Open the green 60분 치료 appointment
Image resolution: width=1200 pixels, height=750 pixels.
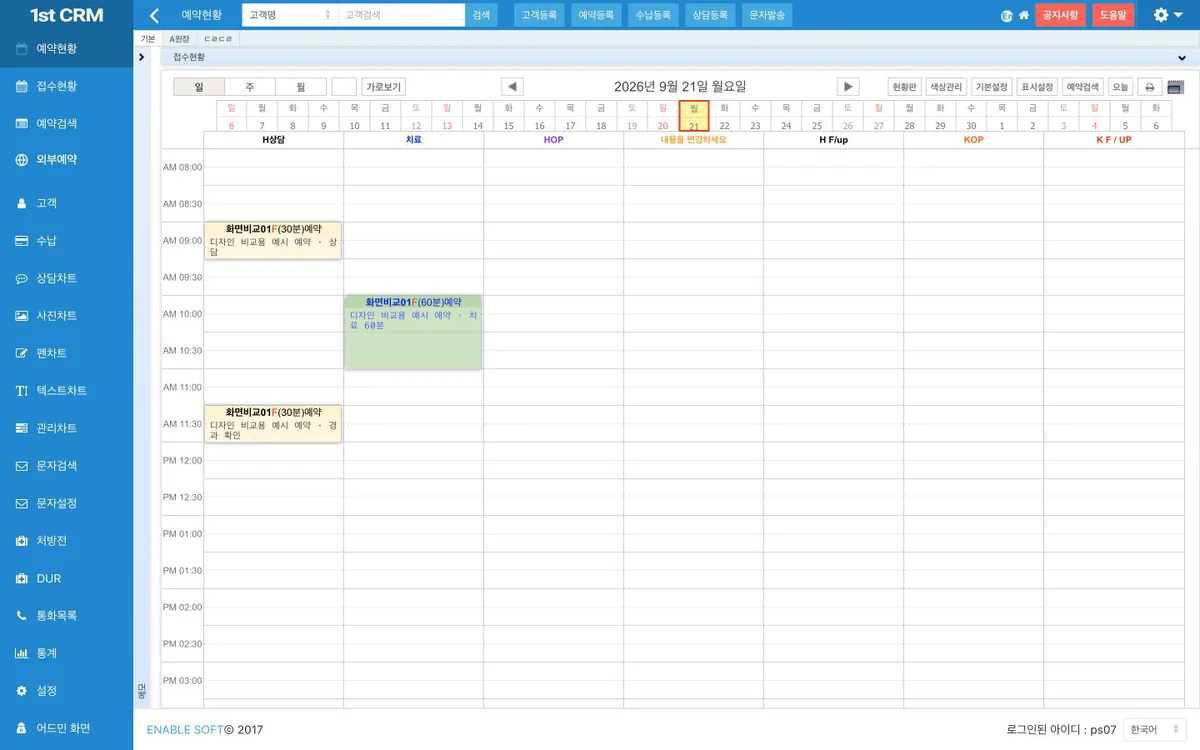tap(413, 332)
